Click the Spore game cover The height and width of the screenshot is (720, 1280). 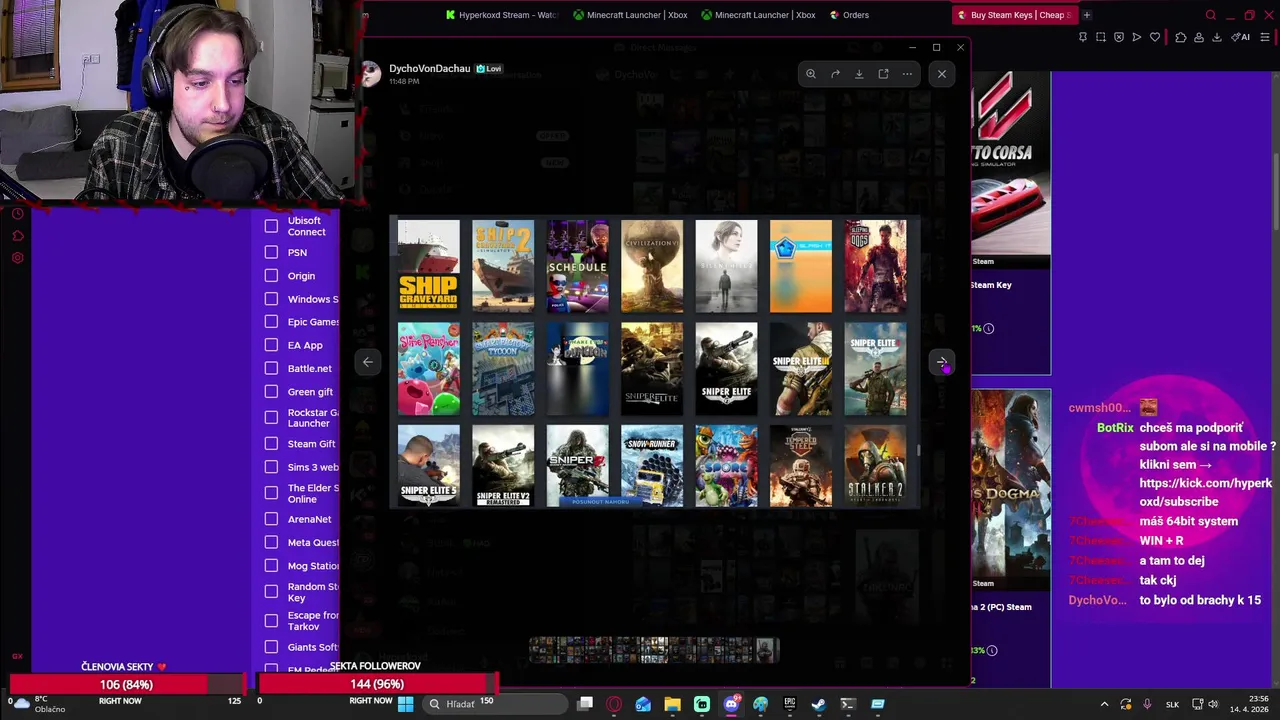point(726,466)
